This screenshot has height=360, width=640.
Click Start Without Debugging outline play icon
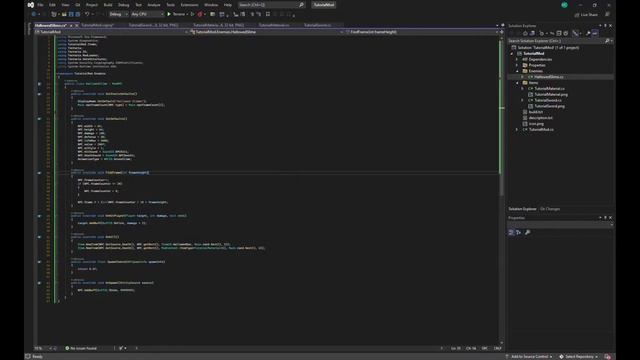[x=193, y=14]
